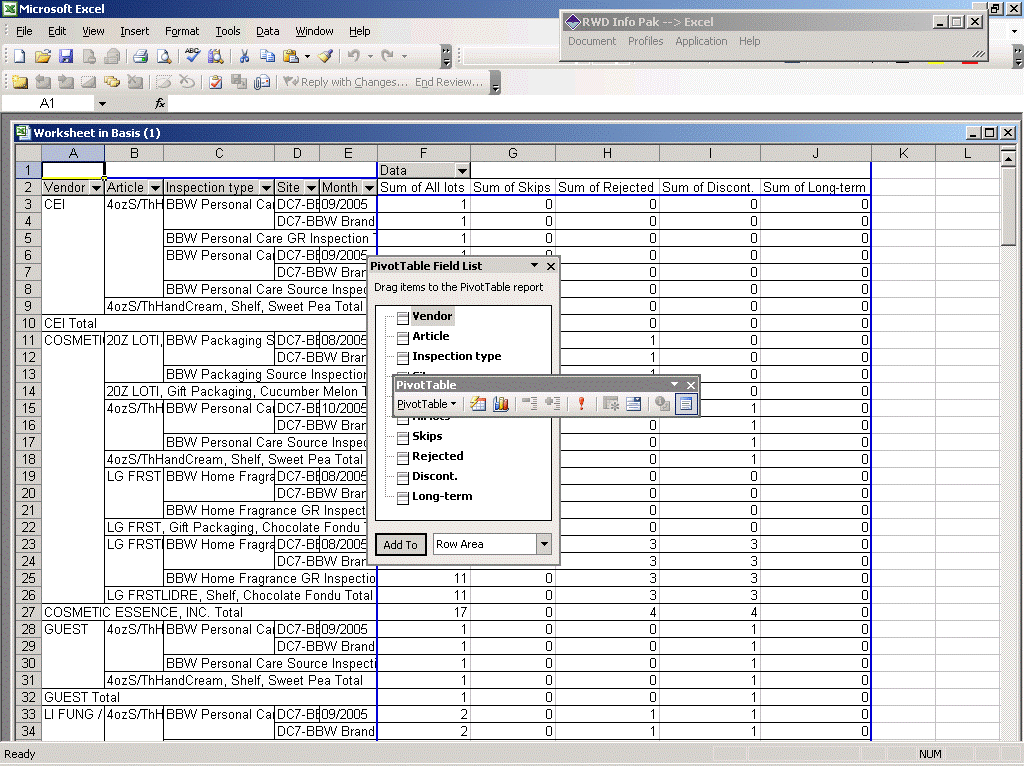Toggle Hide Field List icon in PivotTable toolbar
Viewport: 1024px width, 766px height.
(686, 404)
